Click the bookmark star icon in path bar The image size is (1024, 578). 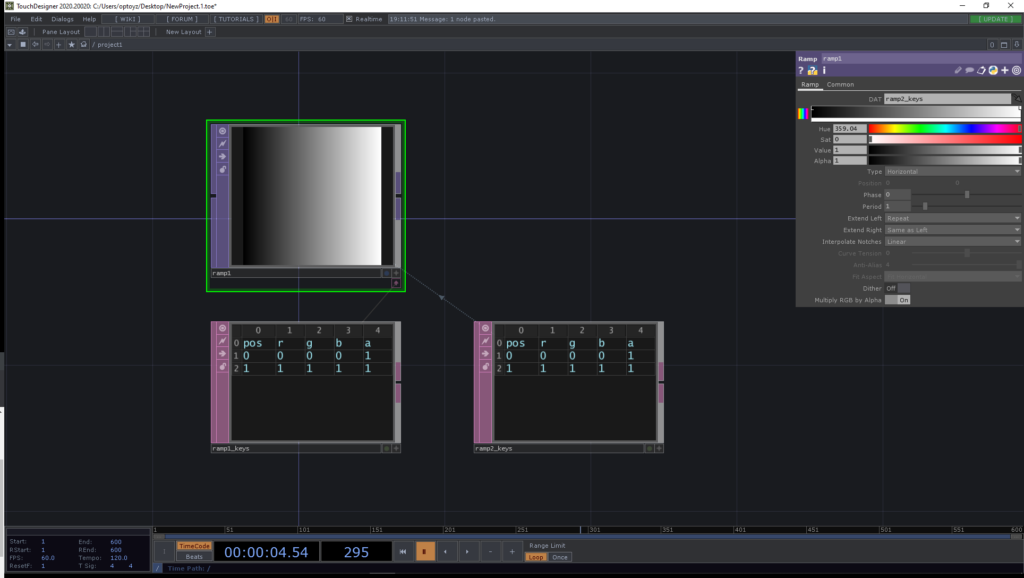tap(71, 45)
